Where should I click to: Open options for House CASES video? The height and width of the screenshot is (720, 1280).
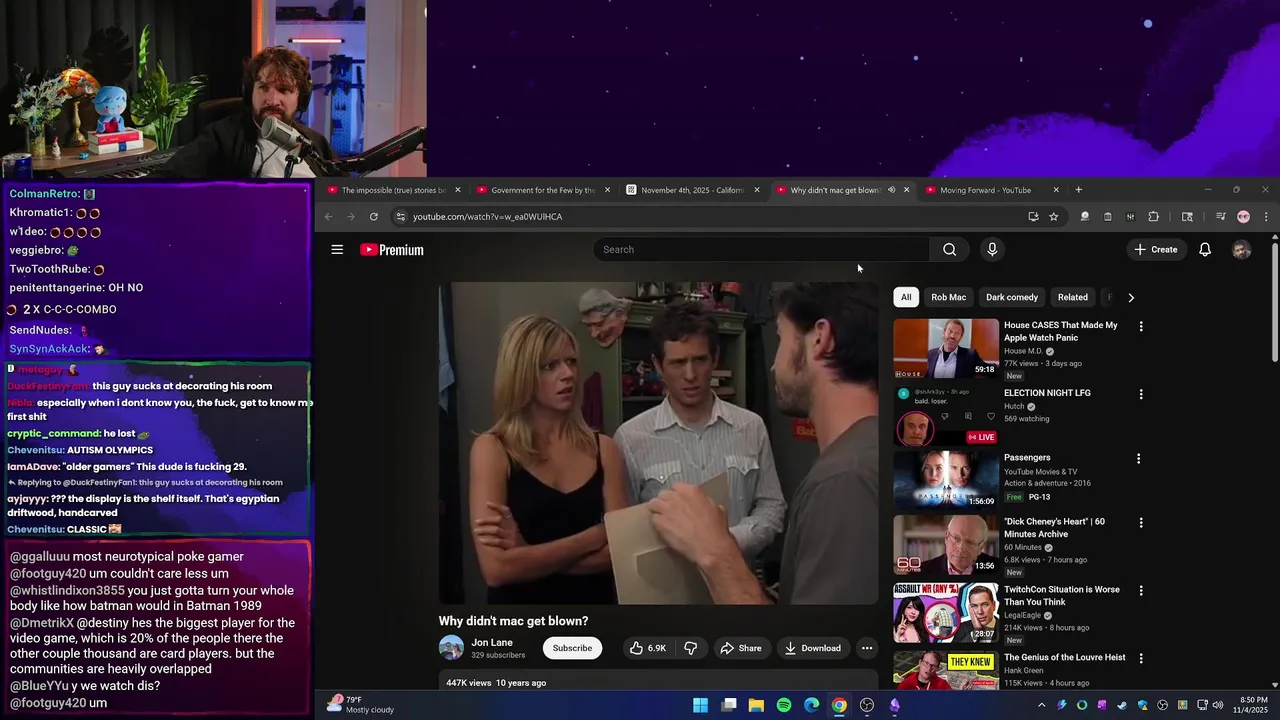point(1140,326)
